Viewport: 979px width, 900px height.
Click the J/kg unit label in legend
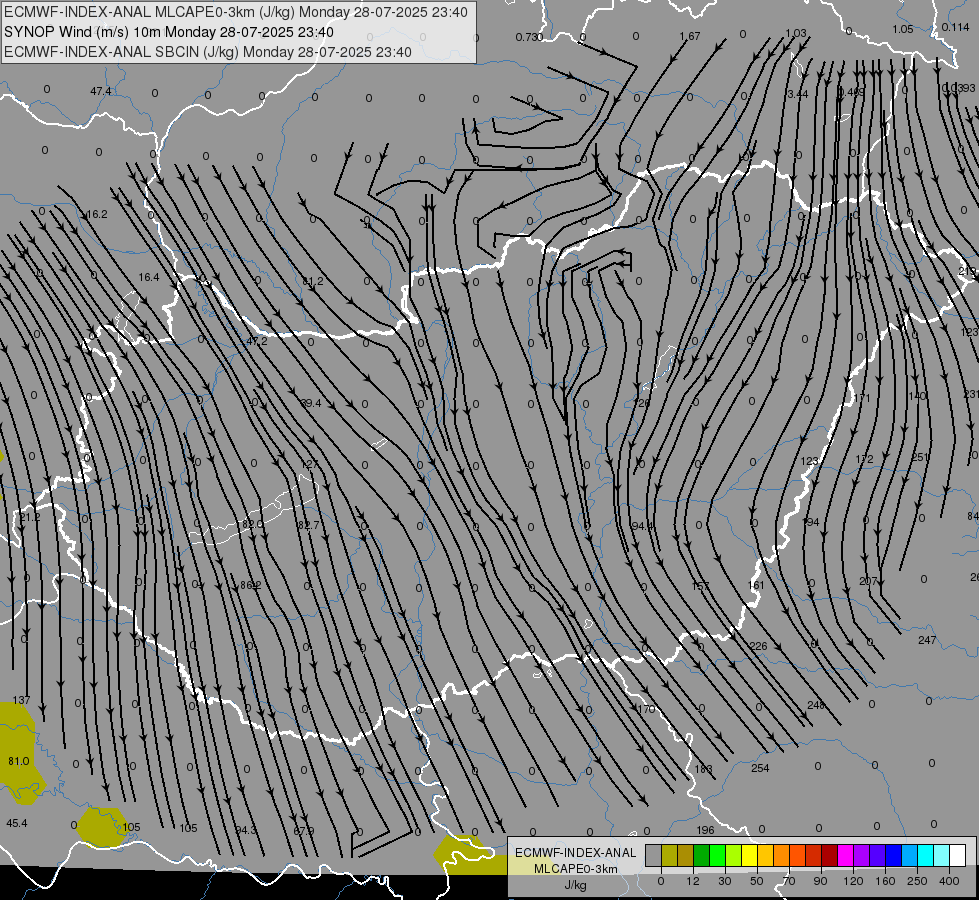[x=575, y=885]
